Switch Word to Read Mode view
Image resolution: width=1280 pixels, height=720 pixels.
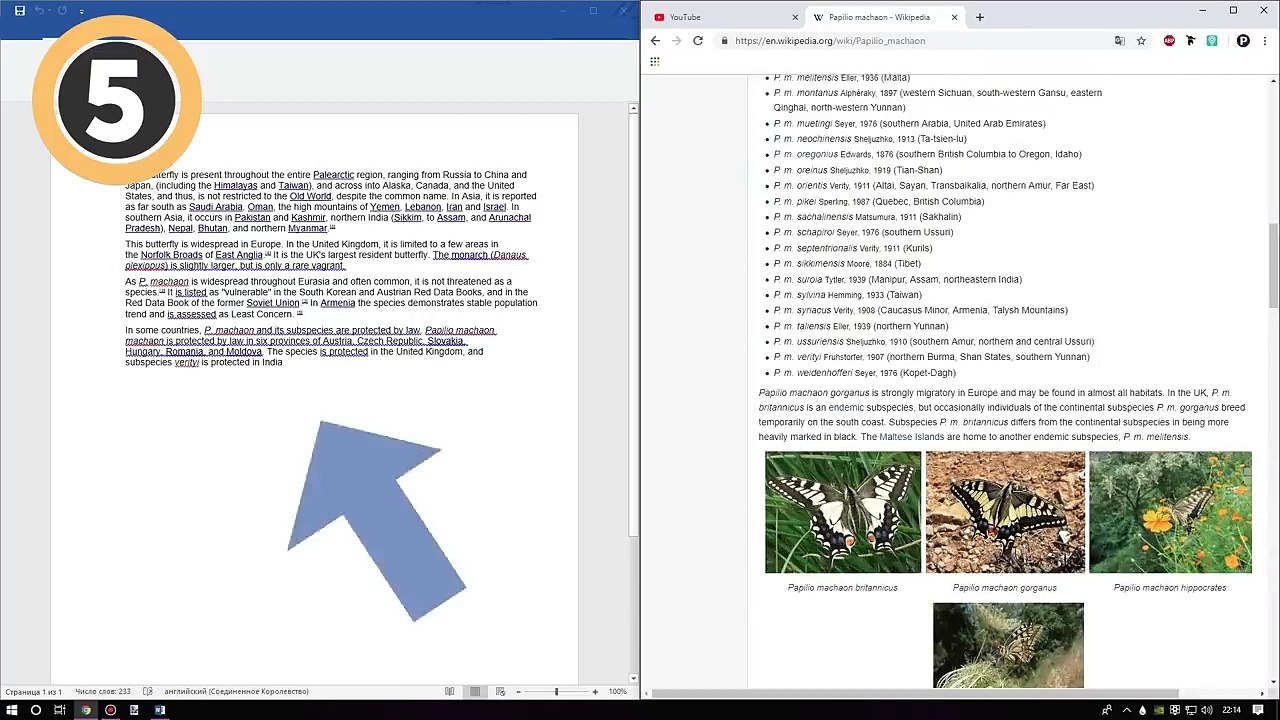449,692
